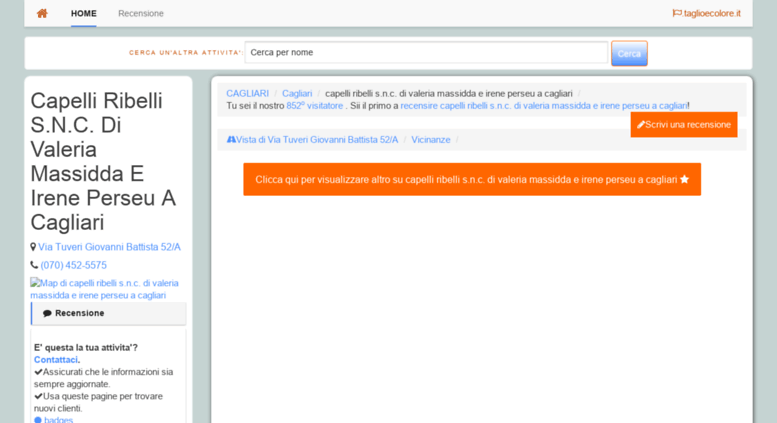Open the badges link
This screenshot has width=777, height=423.
click(x=58, y=420)
